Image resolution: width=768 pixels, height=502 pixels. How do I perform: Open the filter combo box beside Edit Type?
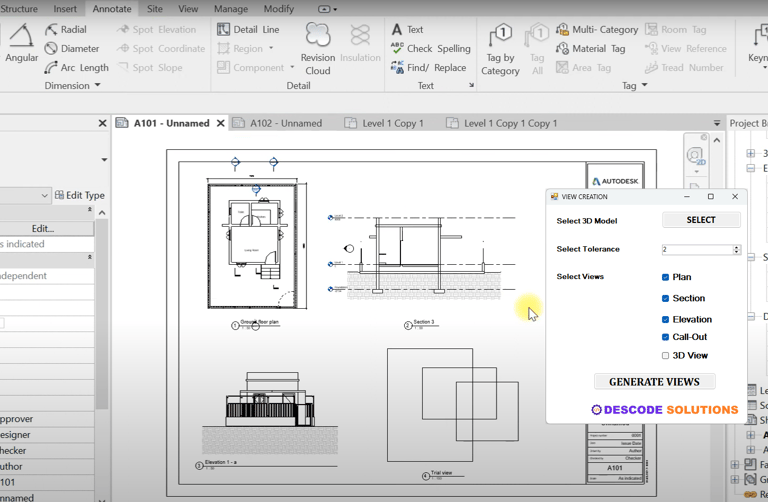coord(24,195)
